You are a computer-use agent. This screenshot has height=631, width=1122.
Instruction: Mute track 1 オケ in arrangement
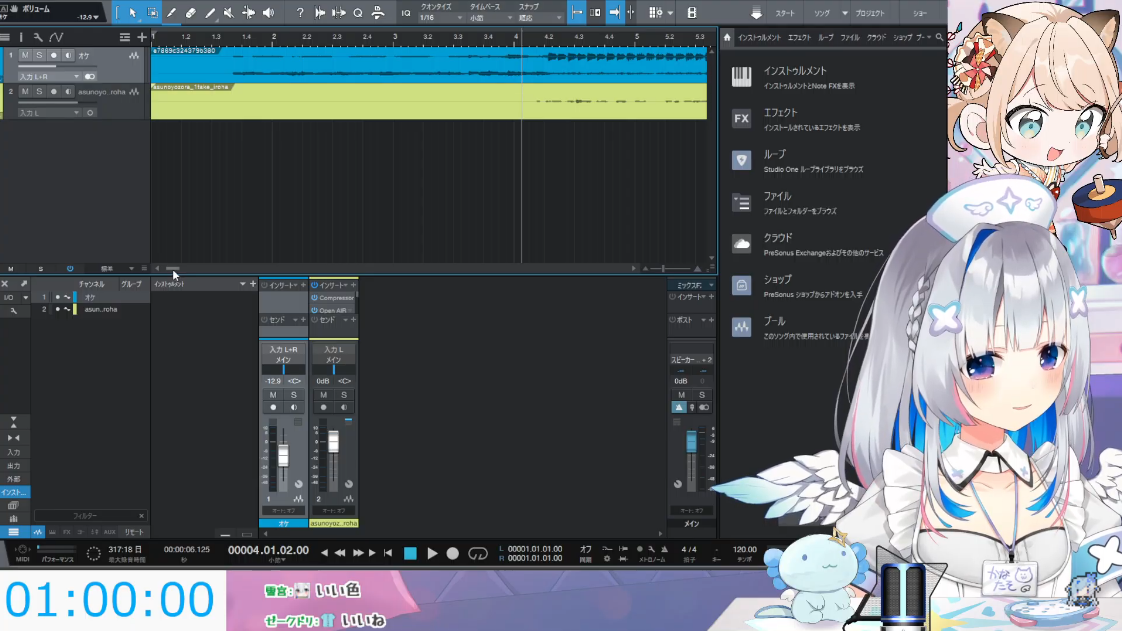25,55
